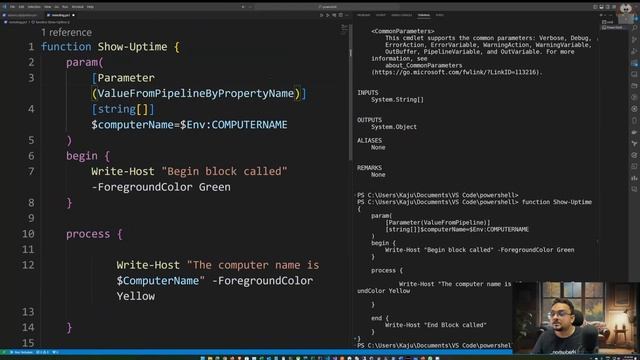Open the File menu
640x360 pixels.
click(12, 7)
